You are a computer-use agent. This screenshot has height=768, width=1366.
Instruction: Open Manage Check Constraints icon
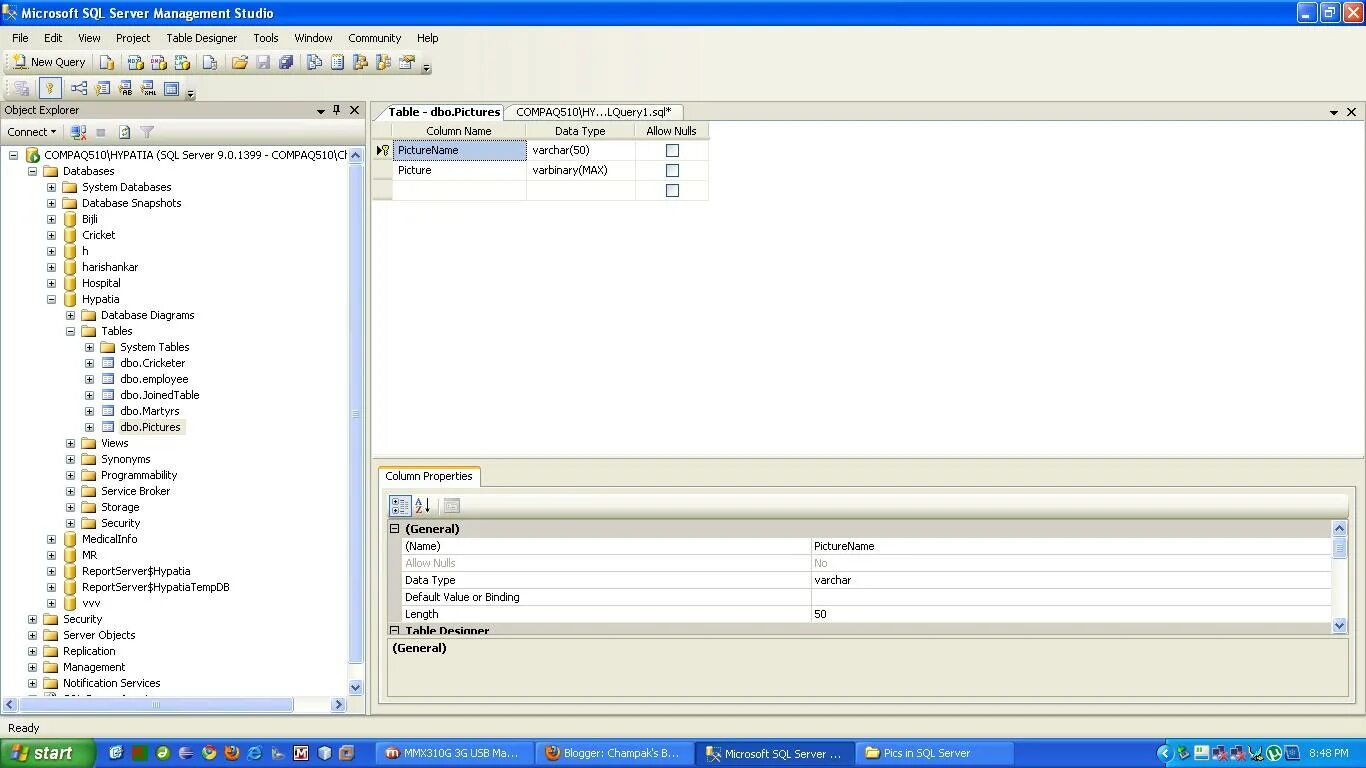tap(171, 89)
